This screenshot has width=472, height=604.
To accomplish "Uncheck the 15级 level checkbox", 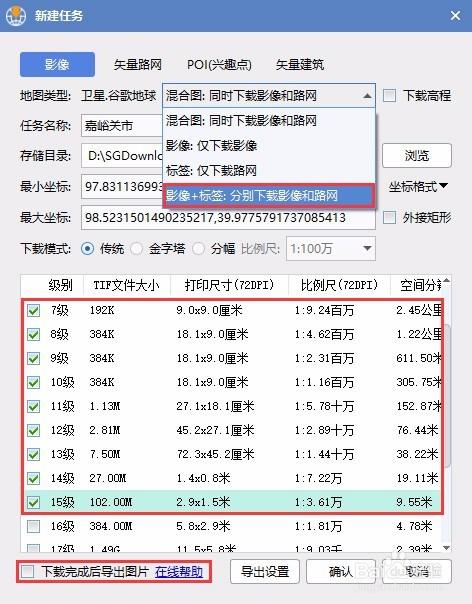I will coord(34,502).
